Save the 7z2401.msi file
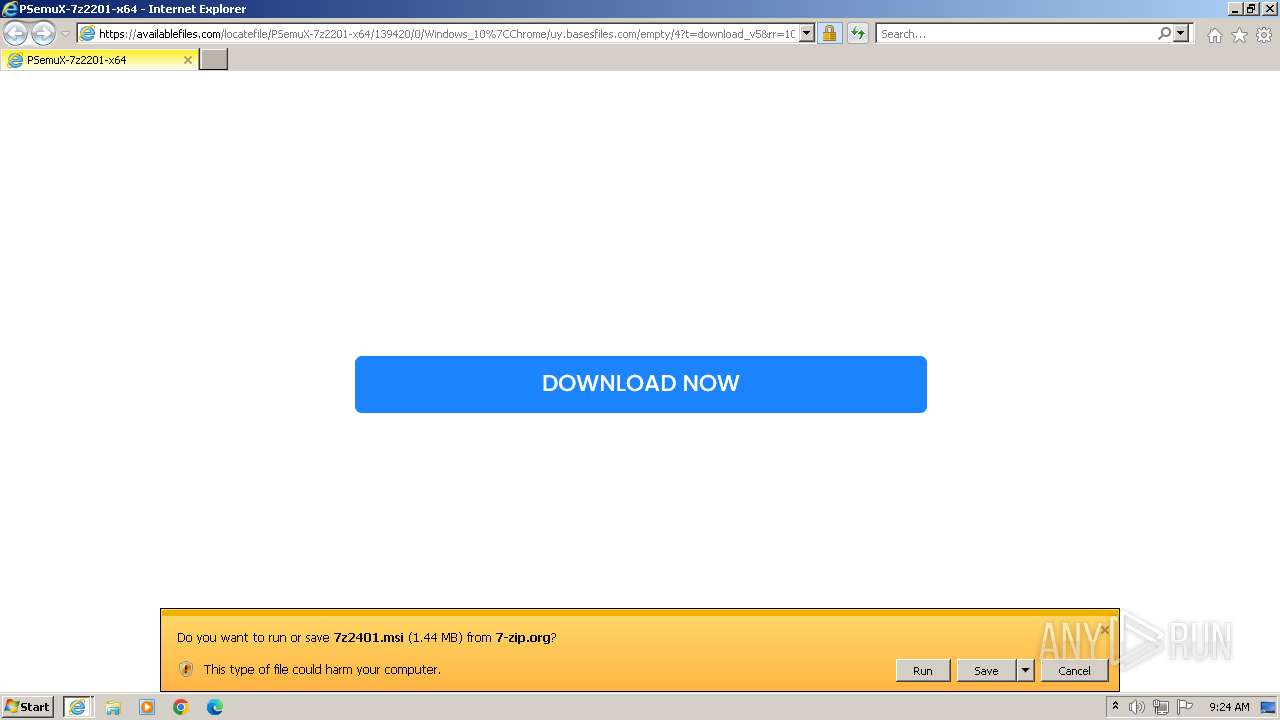The width and height of the screenshot is (1280, 720). (x=986, y=671)
